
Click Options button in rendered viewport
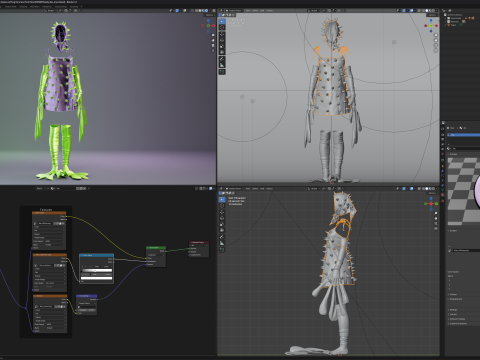[x=210, y=15]
